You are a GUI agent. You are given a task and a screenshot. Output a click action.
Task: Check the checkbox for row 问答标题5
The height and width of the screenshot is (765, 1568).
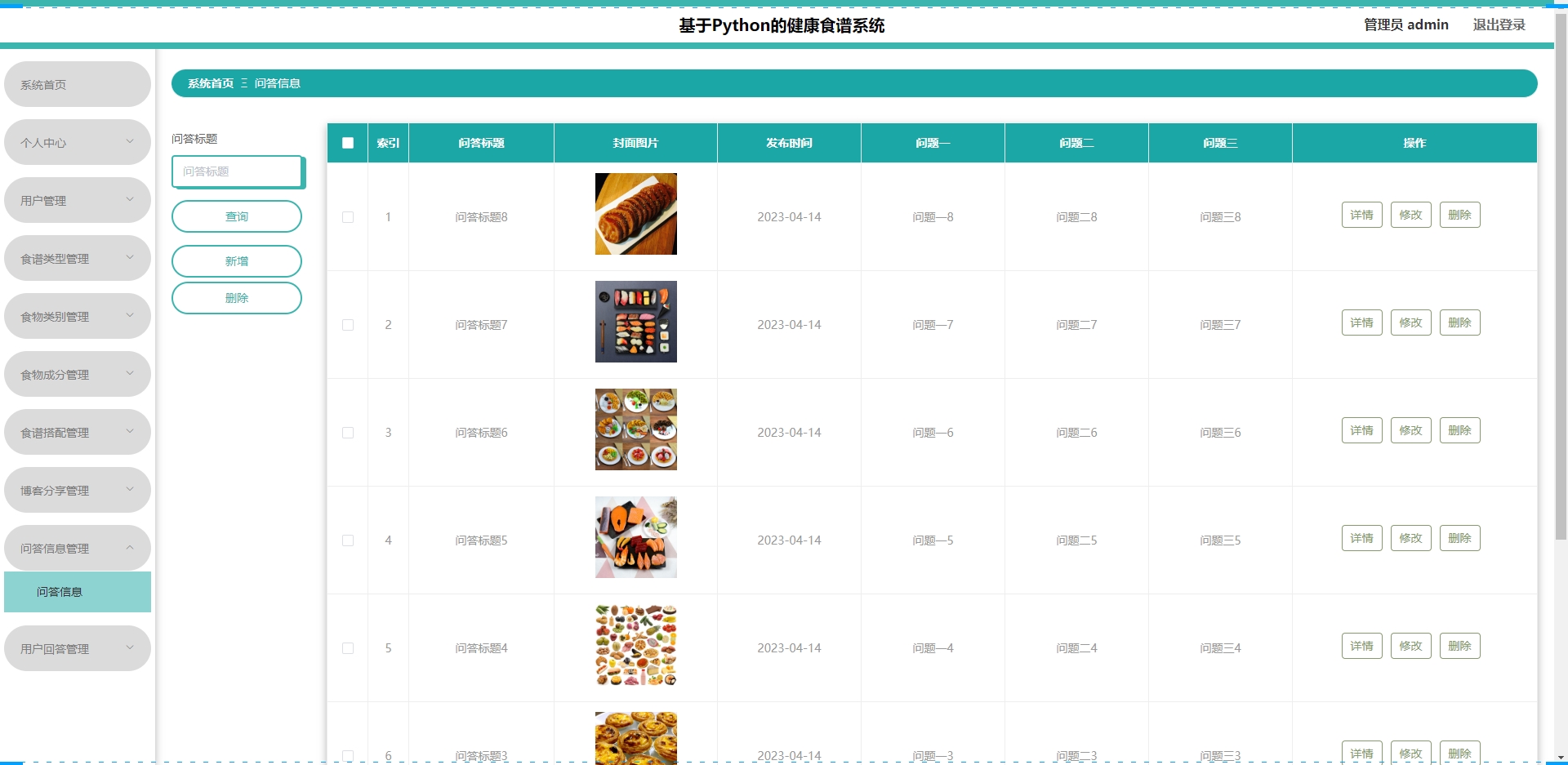coord(348,540)
